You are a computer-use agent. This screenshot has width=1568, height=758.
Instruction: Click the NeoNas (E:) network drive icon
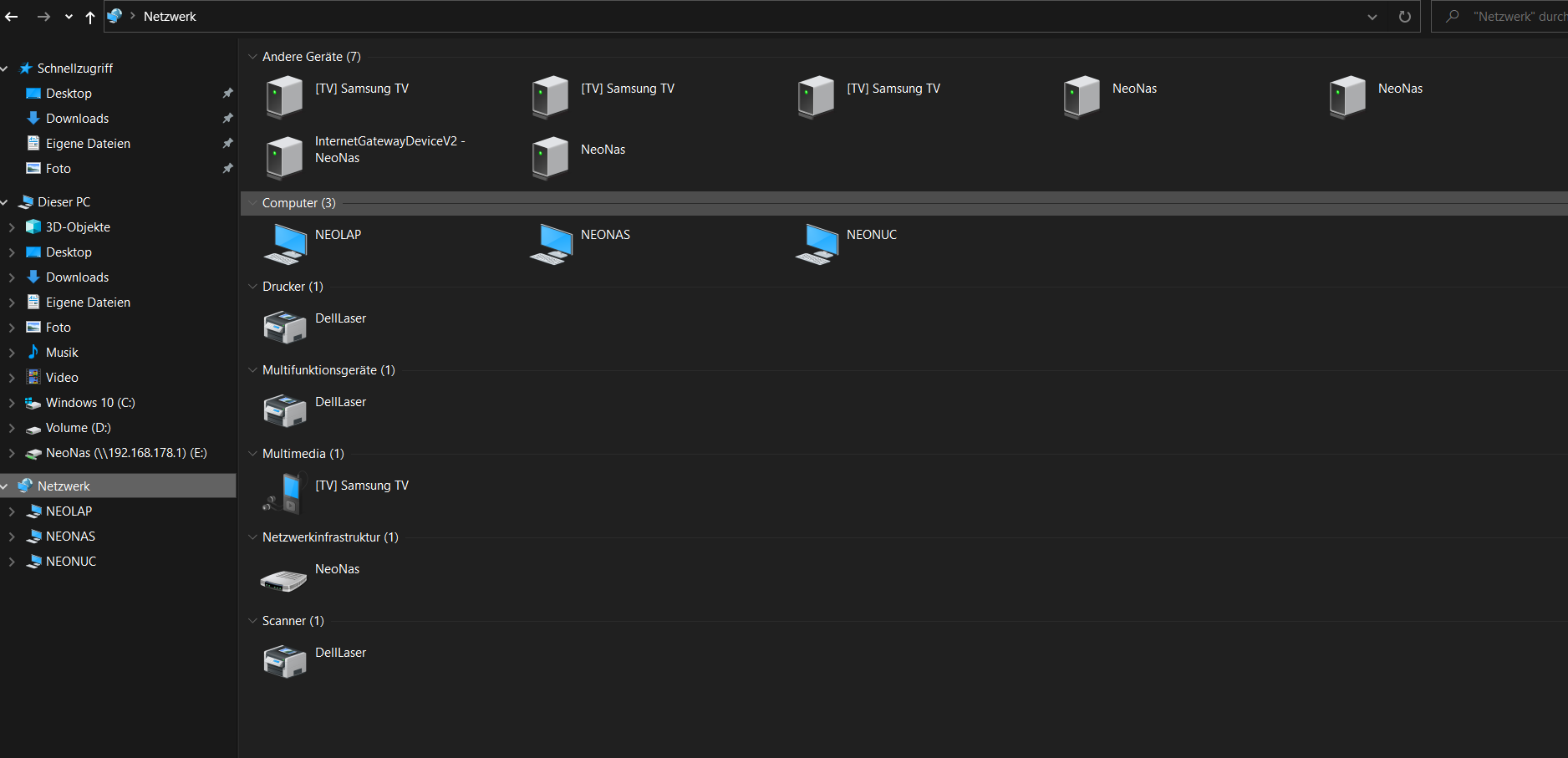[x=33, y=453]
